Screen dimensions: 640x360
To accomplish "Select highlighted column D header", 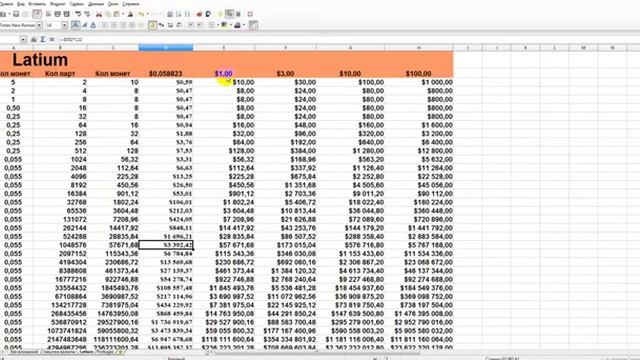I will pyautogui.click(x=166, y=48).
